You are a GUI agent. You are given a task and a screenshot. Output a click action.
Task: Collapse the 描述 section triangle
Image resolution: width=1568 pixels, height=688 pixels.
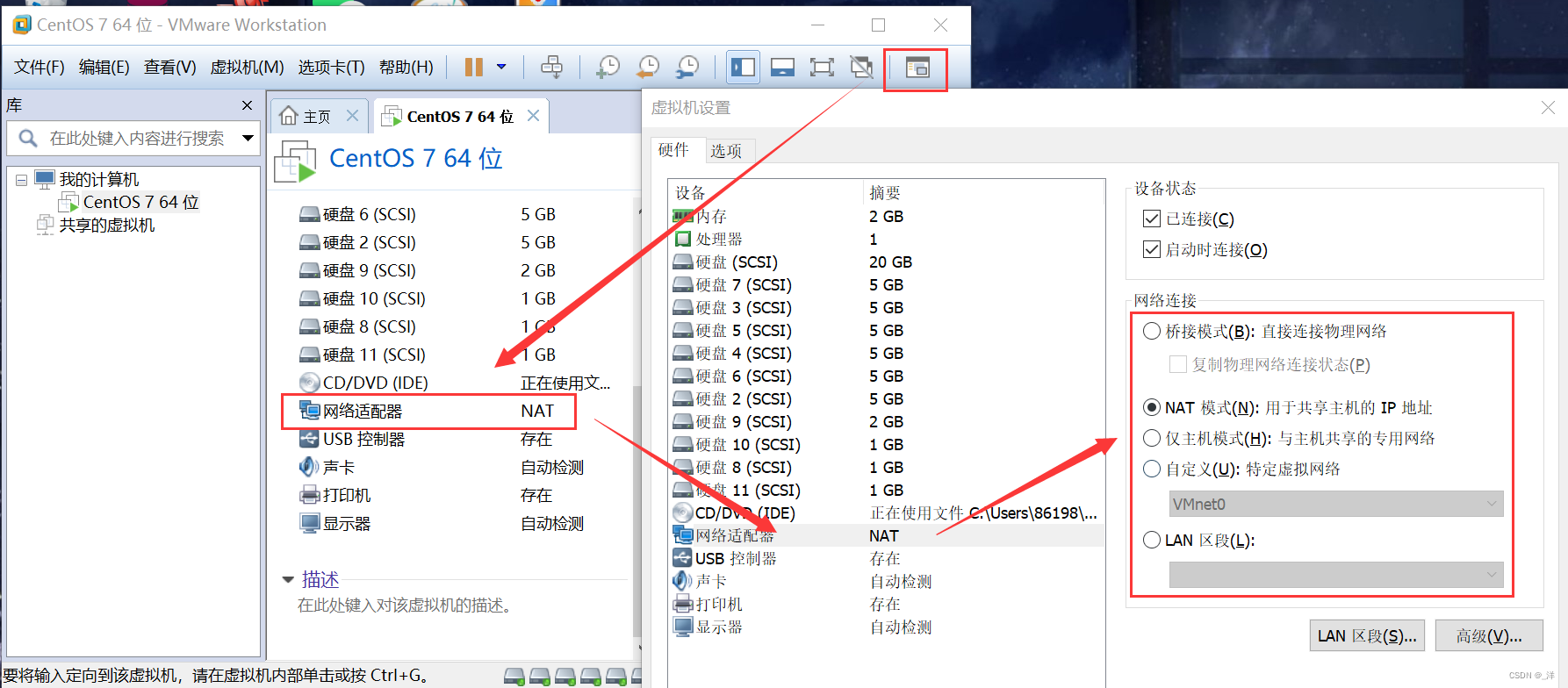click(x=288, y=579)
